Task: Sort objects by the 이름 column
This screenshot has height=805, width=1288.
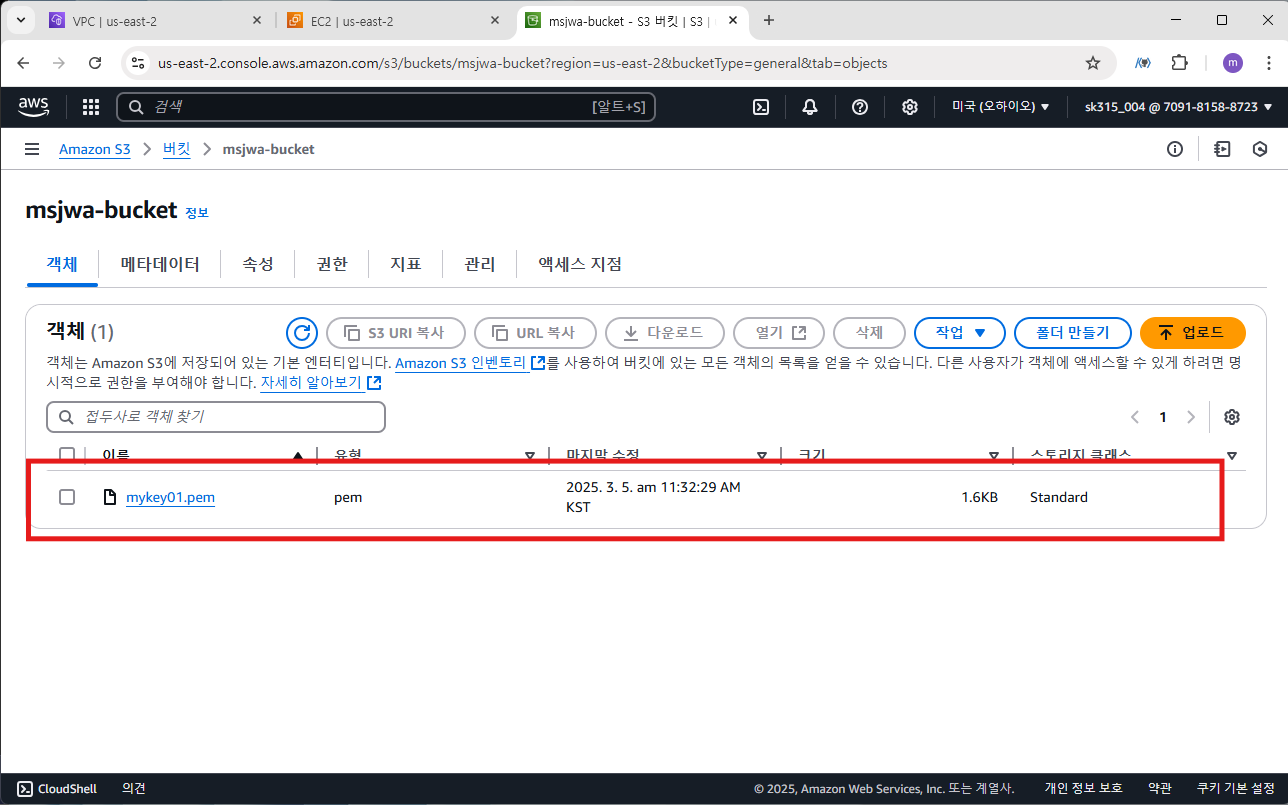Action: 116,456
